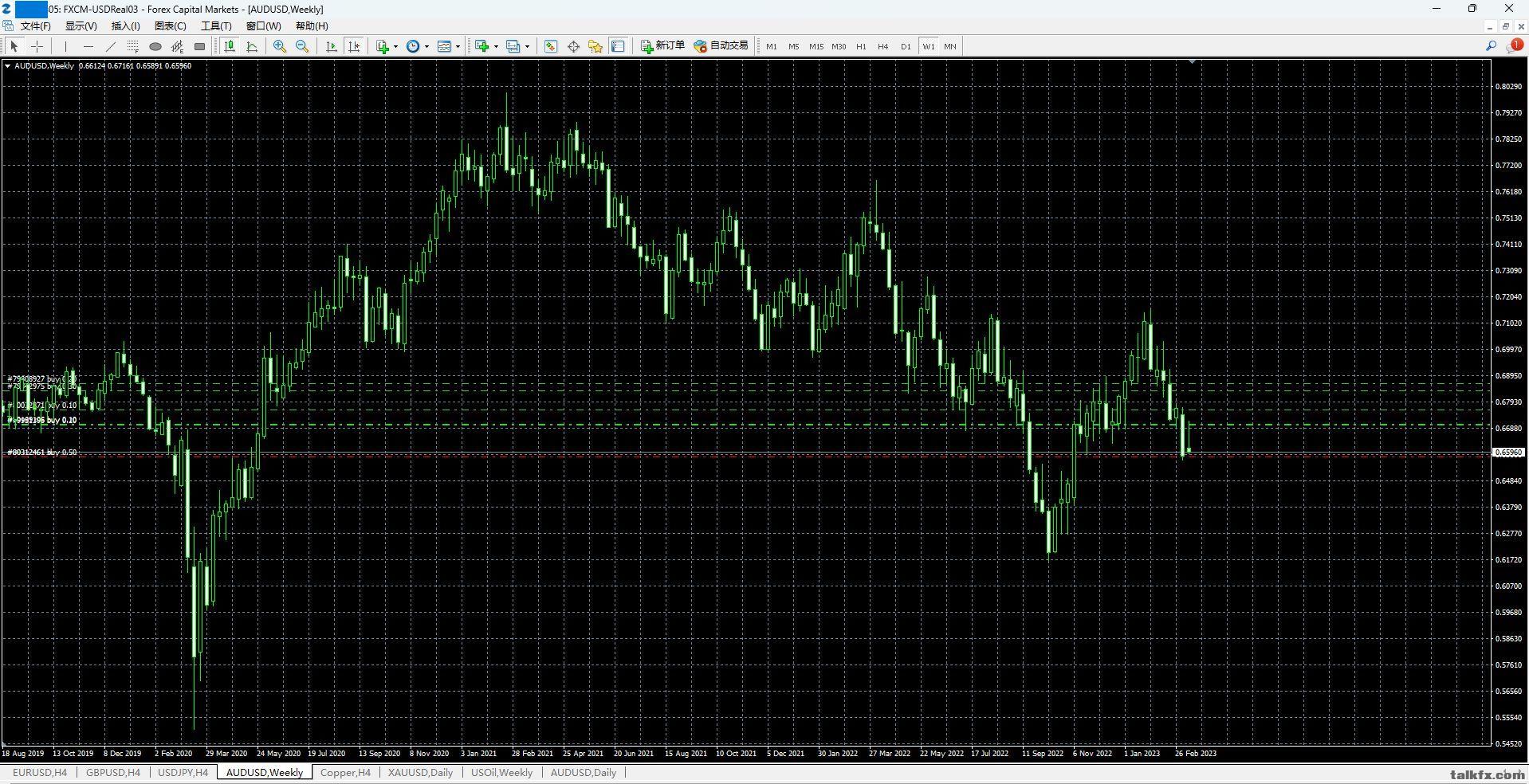Open the 窗口(W) menu

(263, 26)
